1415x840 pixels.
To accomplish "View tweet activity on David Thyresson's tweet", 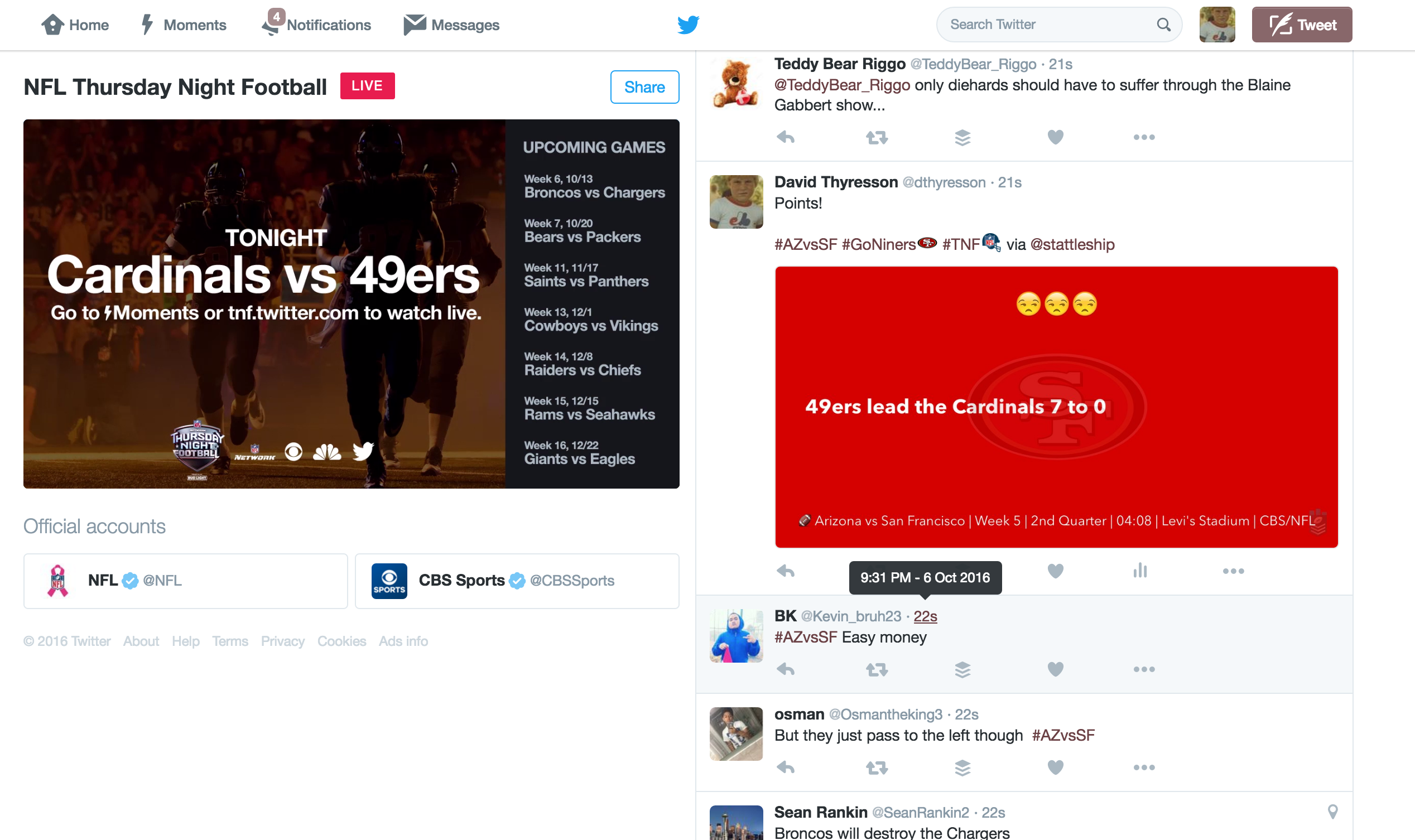I will coord(1140,571).
